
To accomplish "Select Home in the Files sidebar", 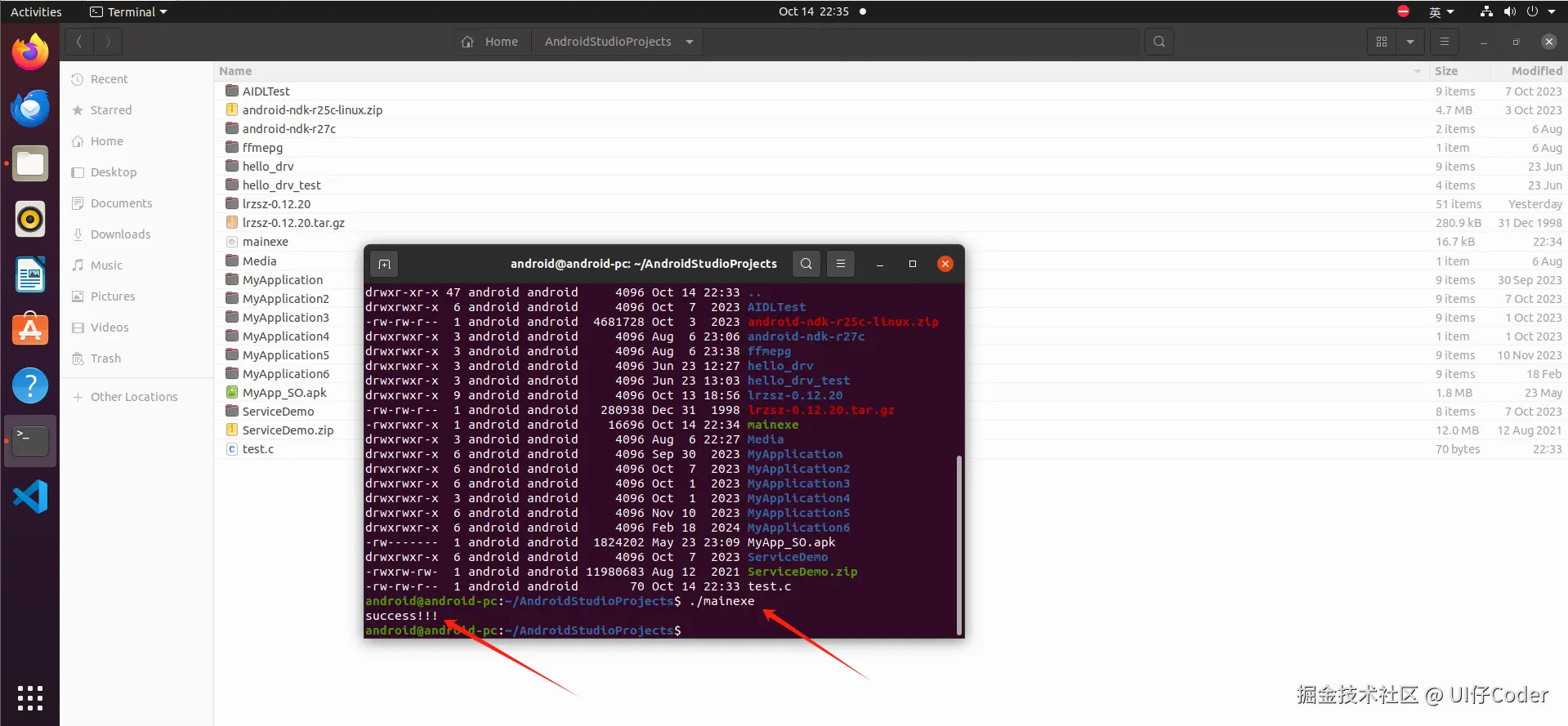I will 136,141.
